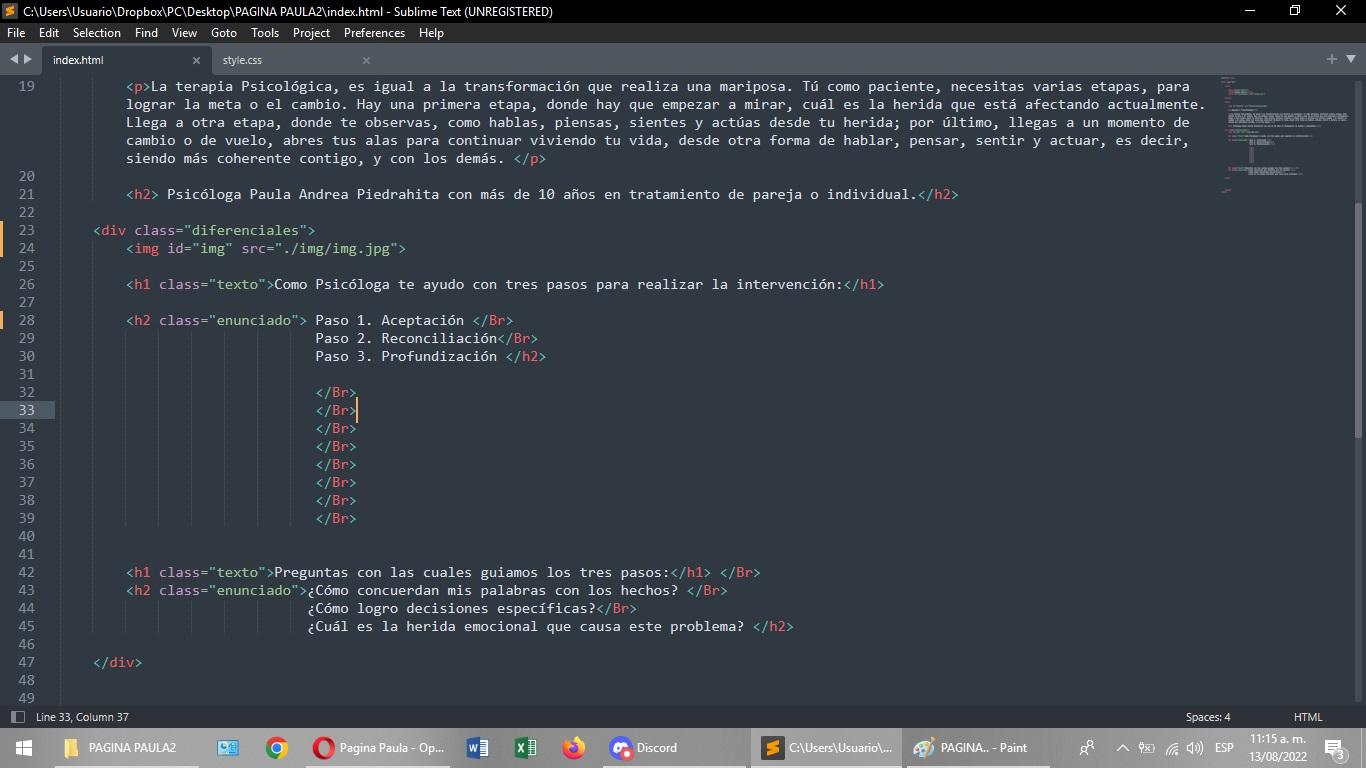Click line number 28 in gutter
The image size is (1366, 768).
[26, 320]
